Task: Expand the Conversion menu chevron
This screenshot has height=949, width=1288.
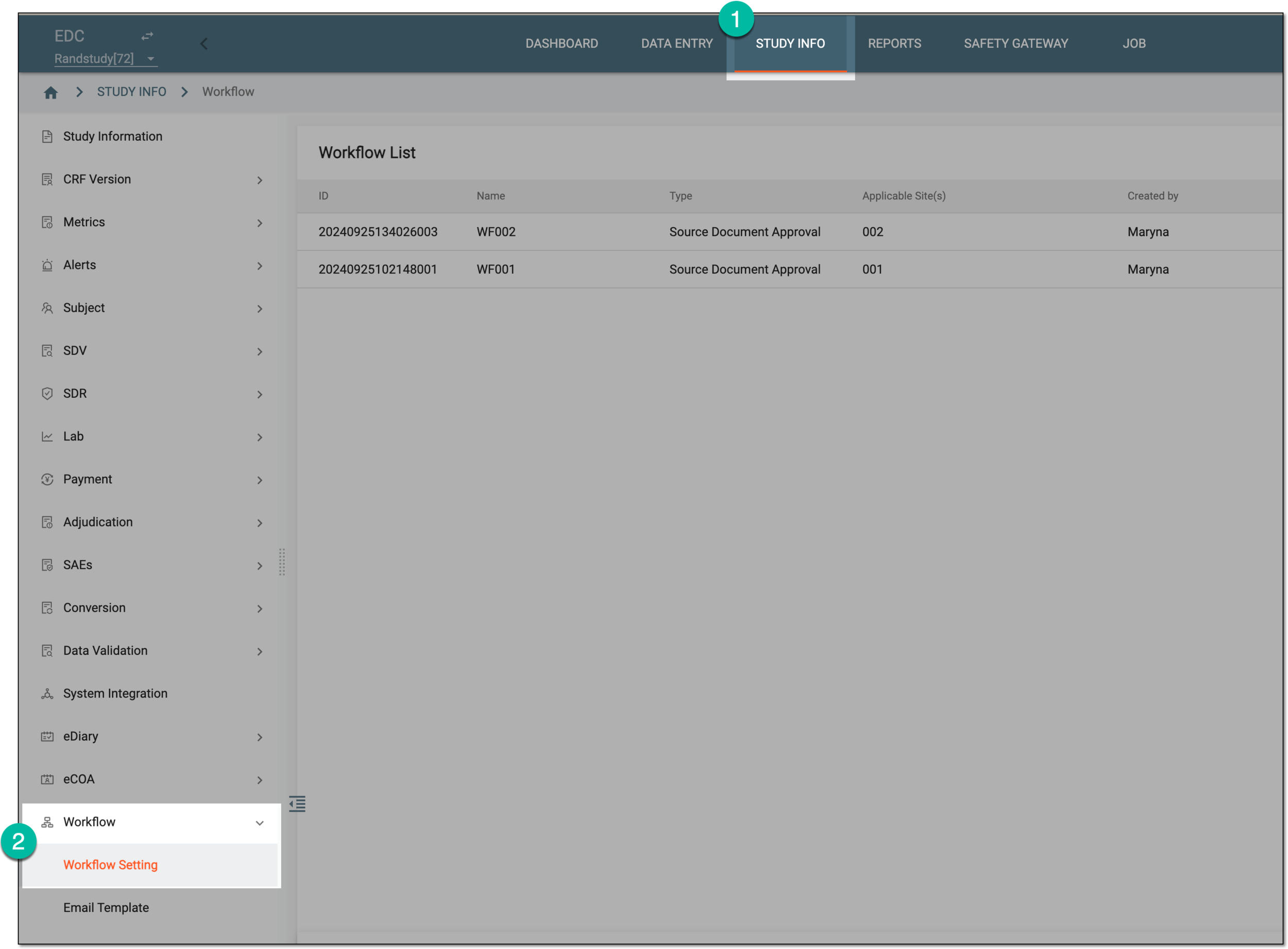Action: click(x=260, y=609)
